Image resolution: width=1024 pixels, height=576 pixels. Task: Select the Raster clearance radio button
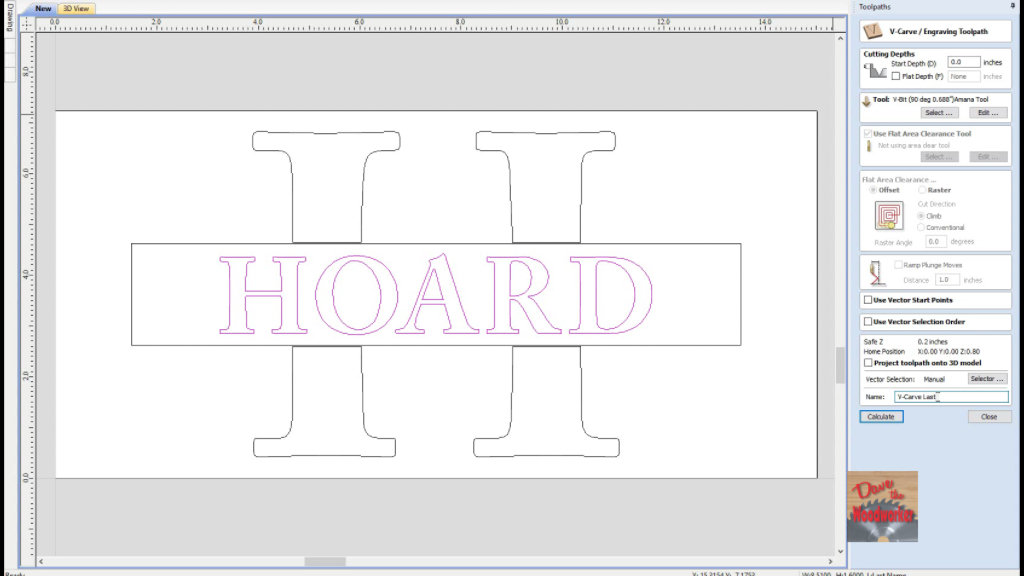point(921,190)
